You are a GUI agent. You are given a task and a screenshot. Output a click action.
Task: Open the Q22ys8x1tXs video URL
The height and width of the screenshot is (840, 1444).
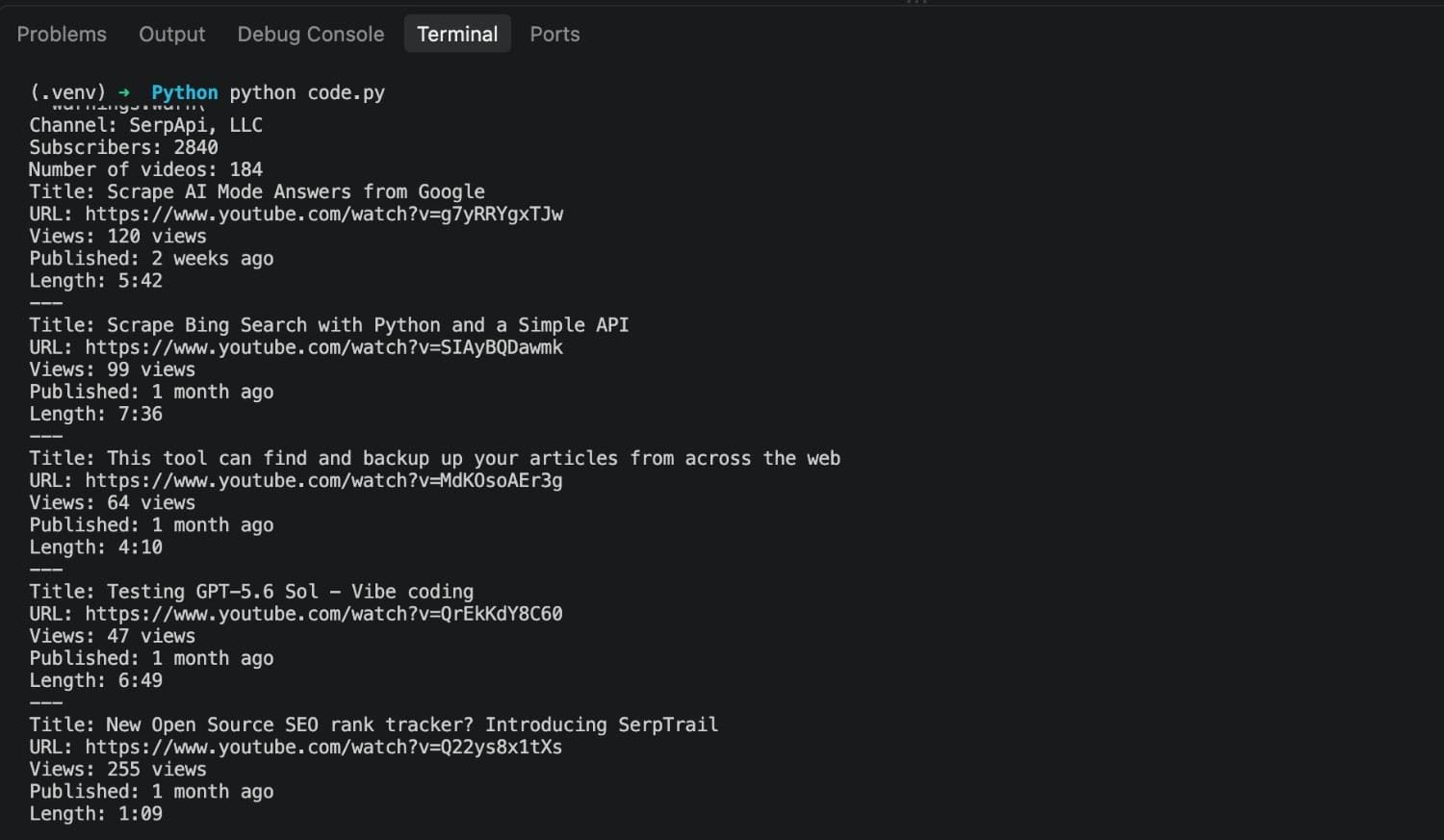(323, 747)
